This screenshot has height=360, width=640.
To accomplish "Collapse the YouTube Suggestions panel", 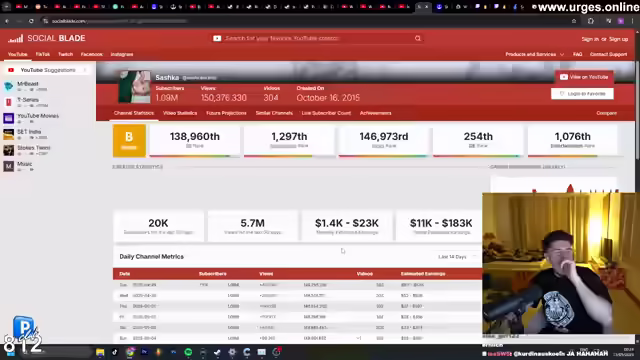I will (85, 70).
